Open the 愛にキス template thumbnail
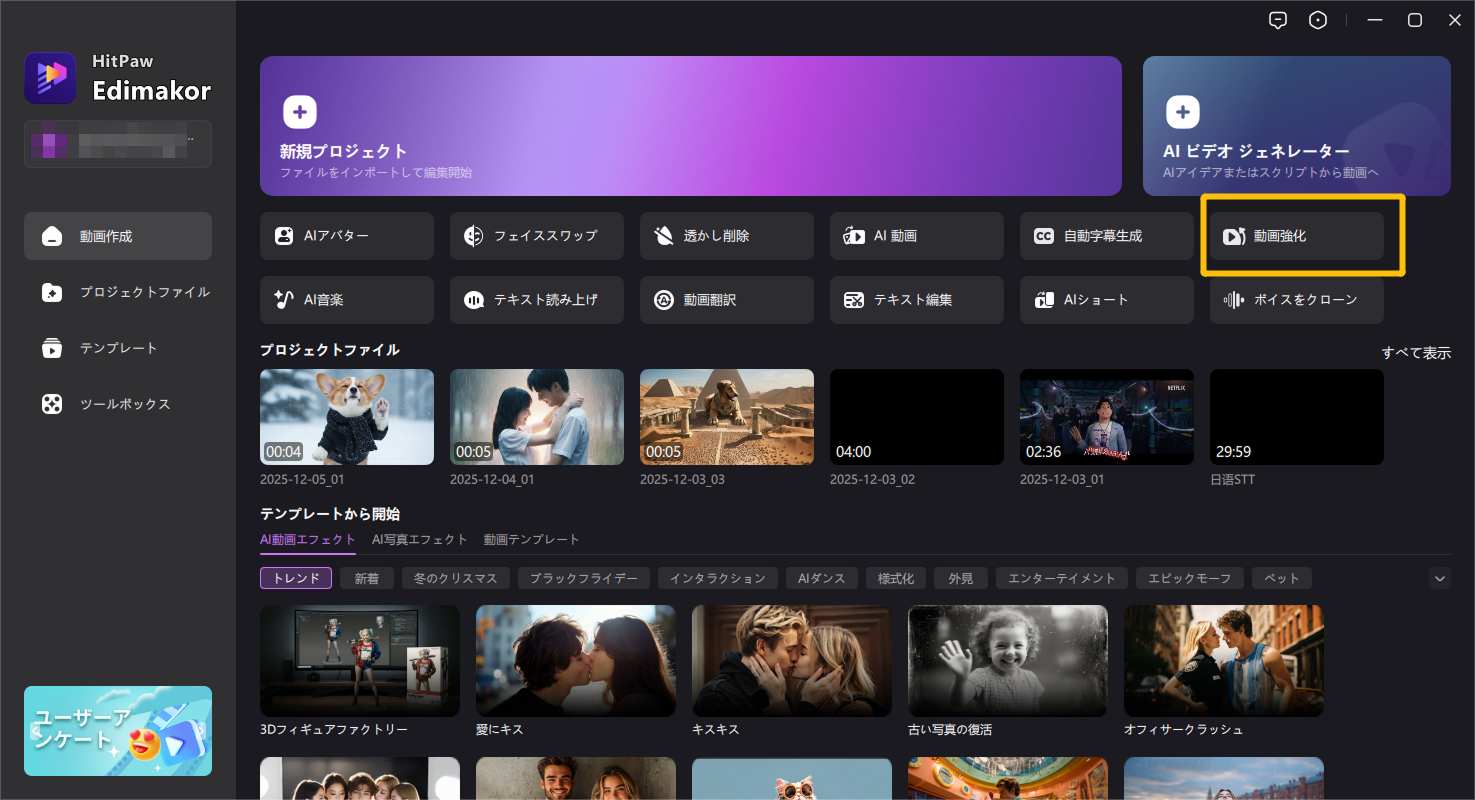 pos(575,660)
